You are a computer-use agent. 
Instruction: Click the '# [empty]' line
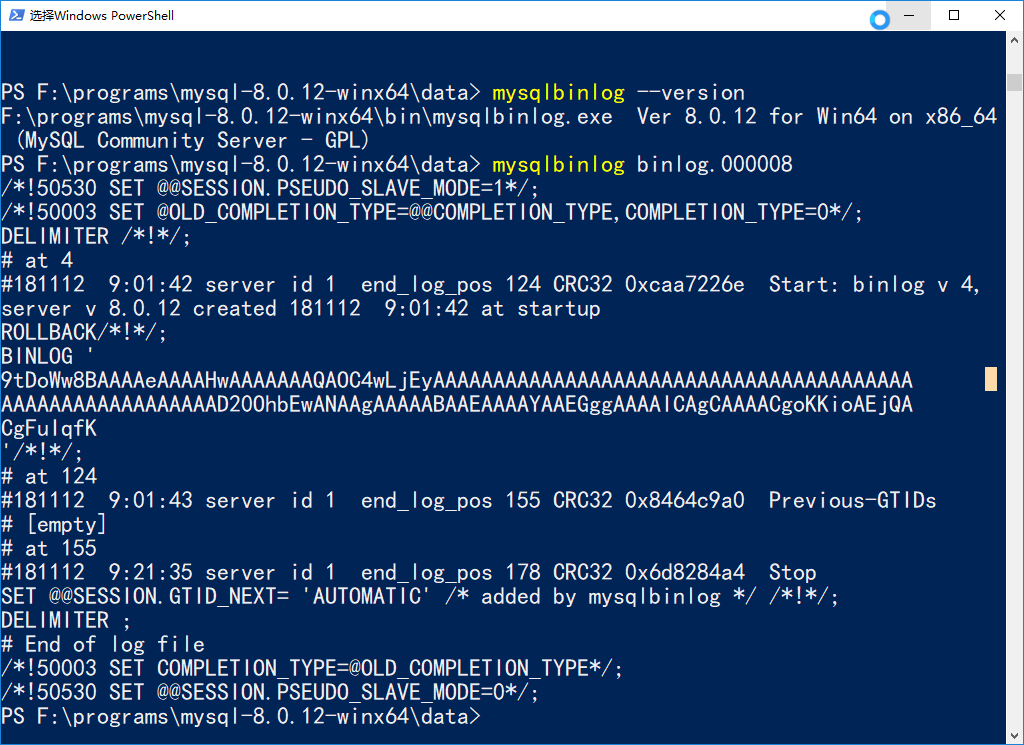point(54,524)
